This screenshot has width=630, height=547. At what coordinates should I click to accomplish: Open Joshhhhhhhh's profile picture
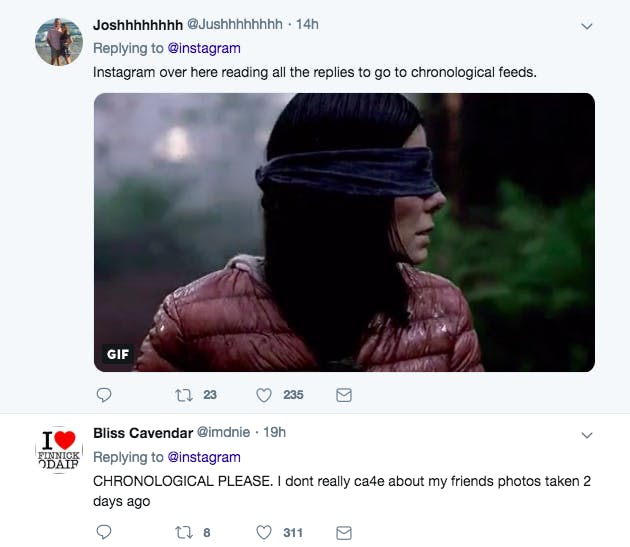pyautogui.click(x=59, y=41)
